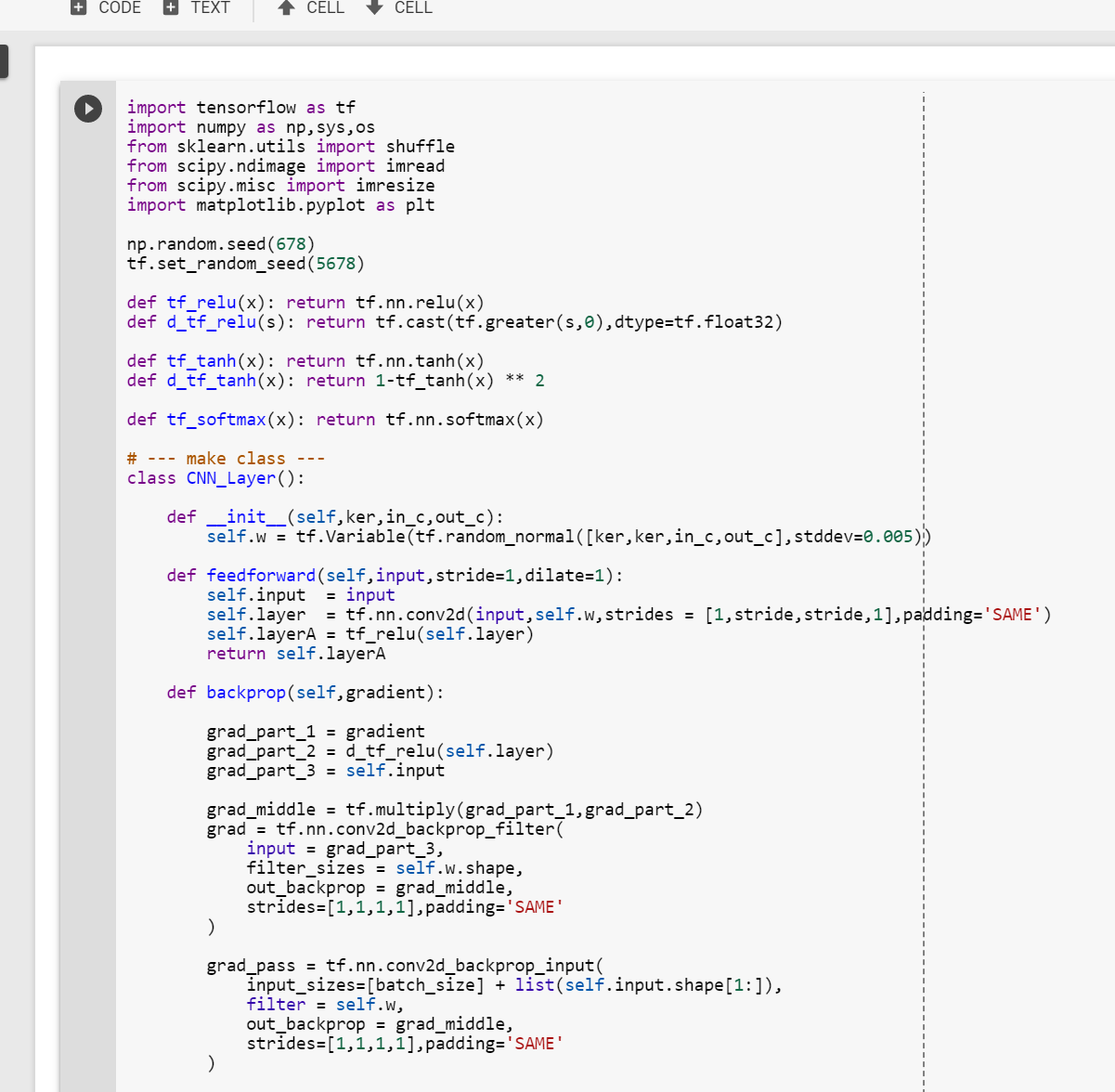Click the 'input_sizes=[batch_size]' argument line
This screenshot has width=1115, height=1092.
[514, 985]
